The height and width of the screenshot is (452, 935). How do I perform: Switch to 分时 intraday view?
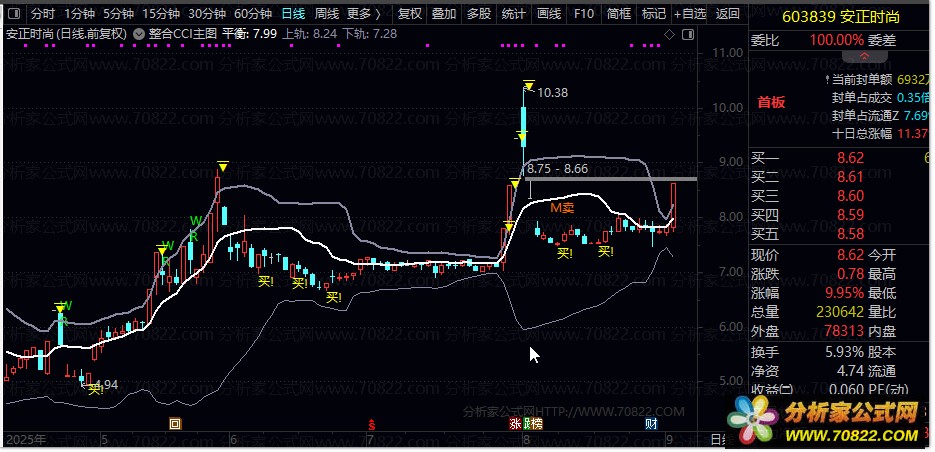[x=45, y=13]
